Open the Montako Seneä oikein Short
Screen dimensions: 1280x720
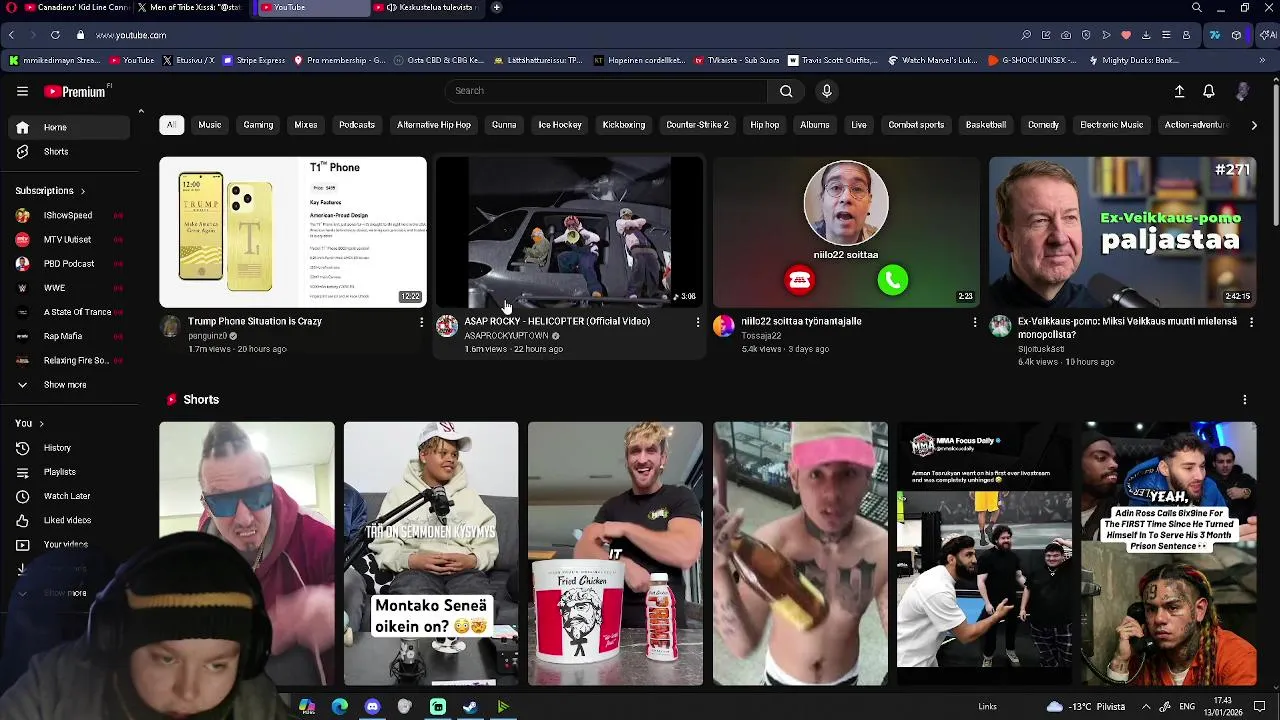tap(431, 554)
